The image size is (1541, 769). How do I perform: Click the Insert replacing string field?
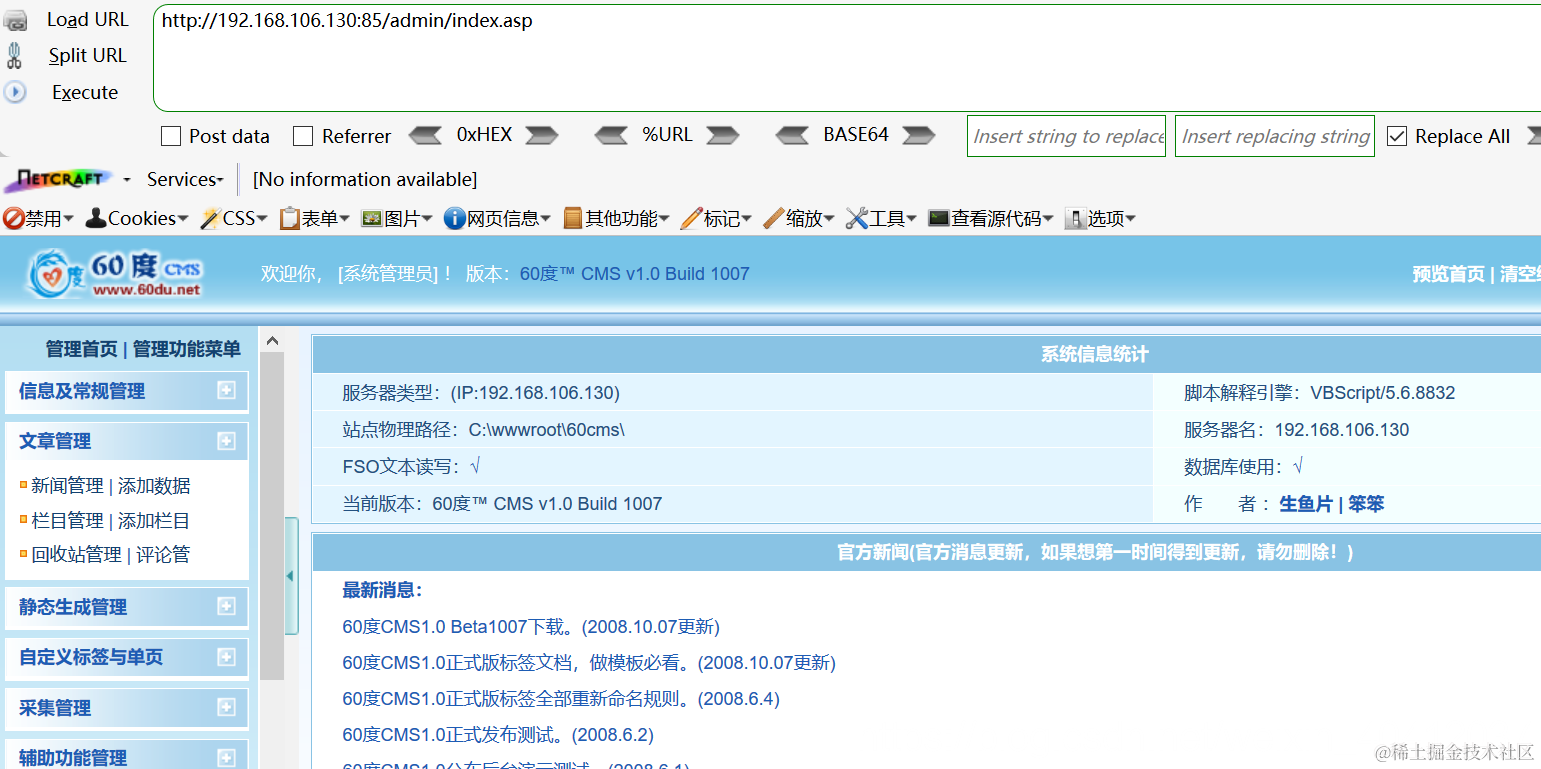(x=1275, y=136)
